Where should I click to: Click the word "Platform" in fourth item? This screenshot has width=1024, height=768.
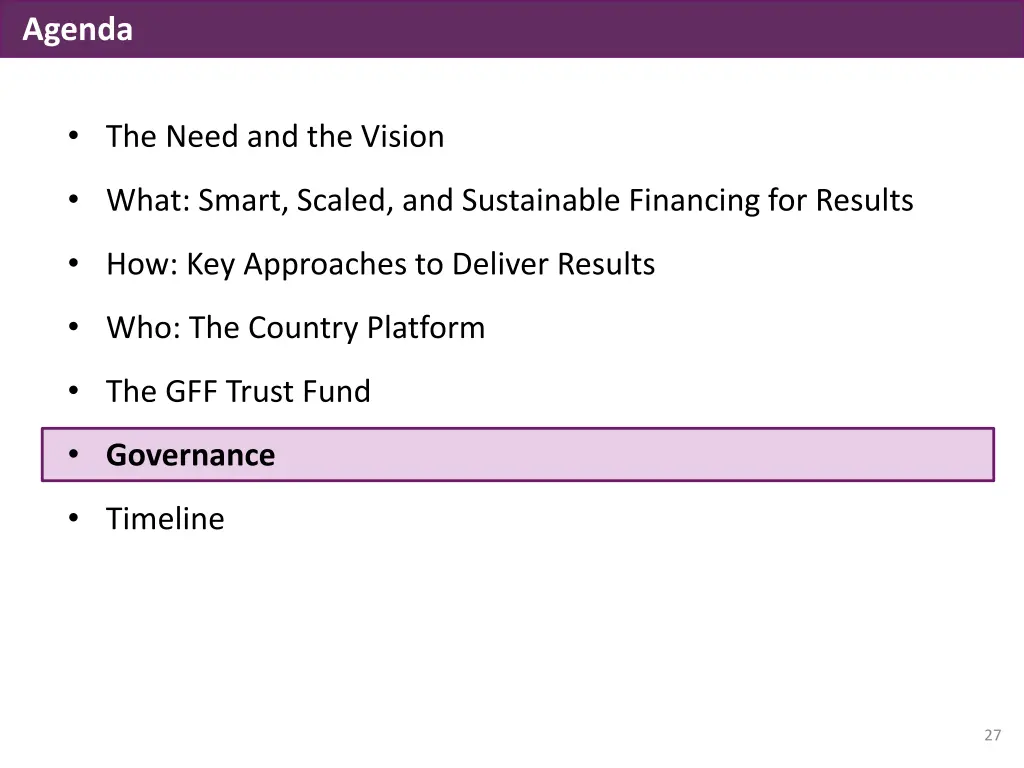pos(426,327)
